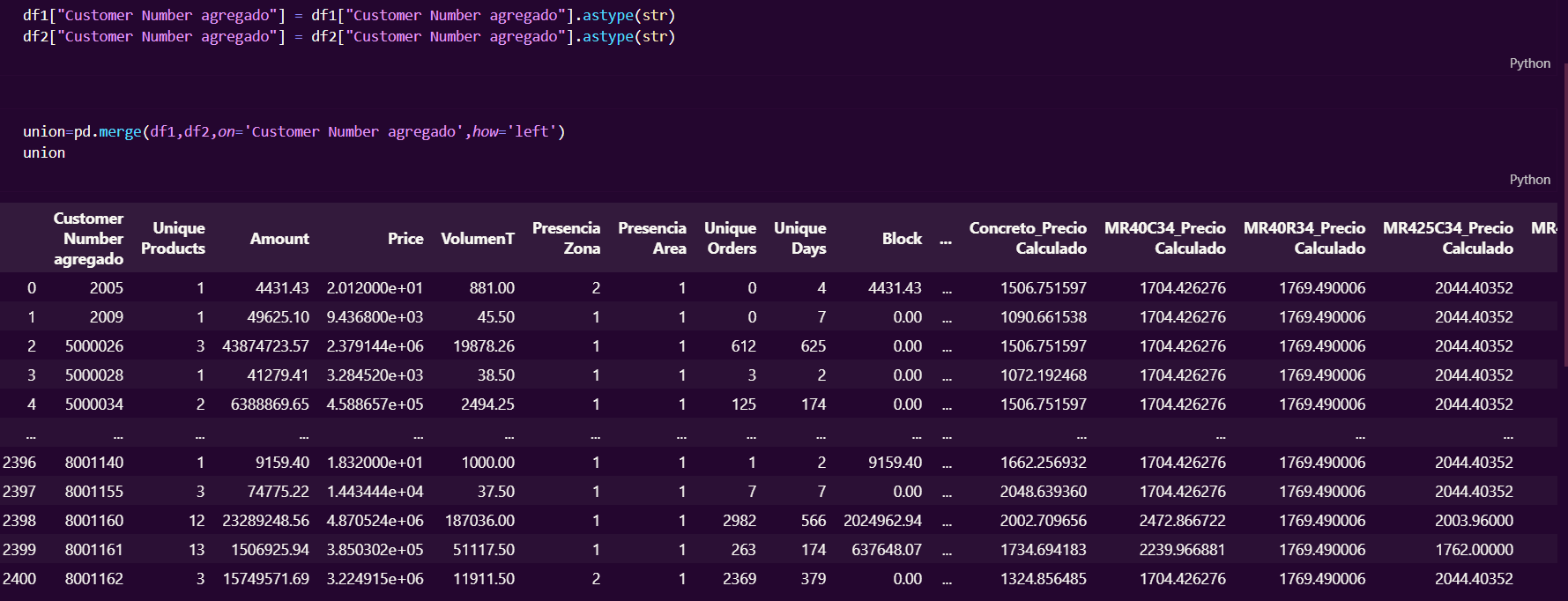Select the 'Customer Number agregado' column header

click(88, 239)
